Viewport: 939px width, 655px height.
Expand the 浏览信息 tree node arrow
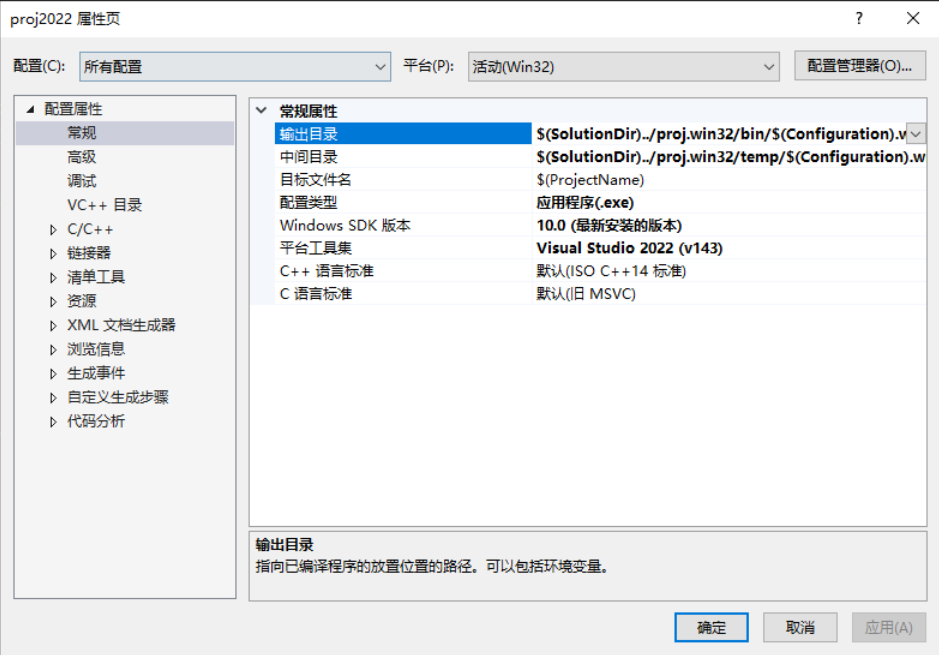coord(53,349)
